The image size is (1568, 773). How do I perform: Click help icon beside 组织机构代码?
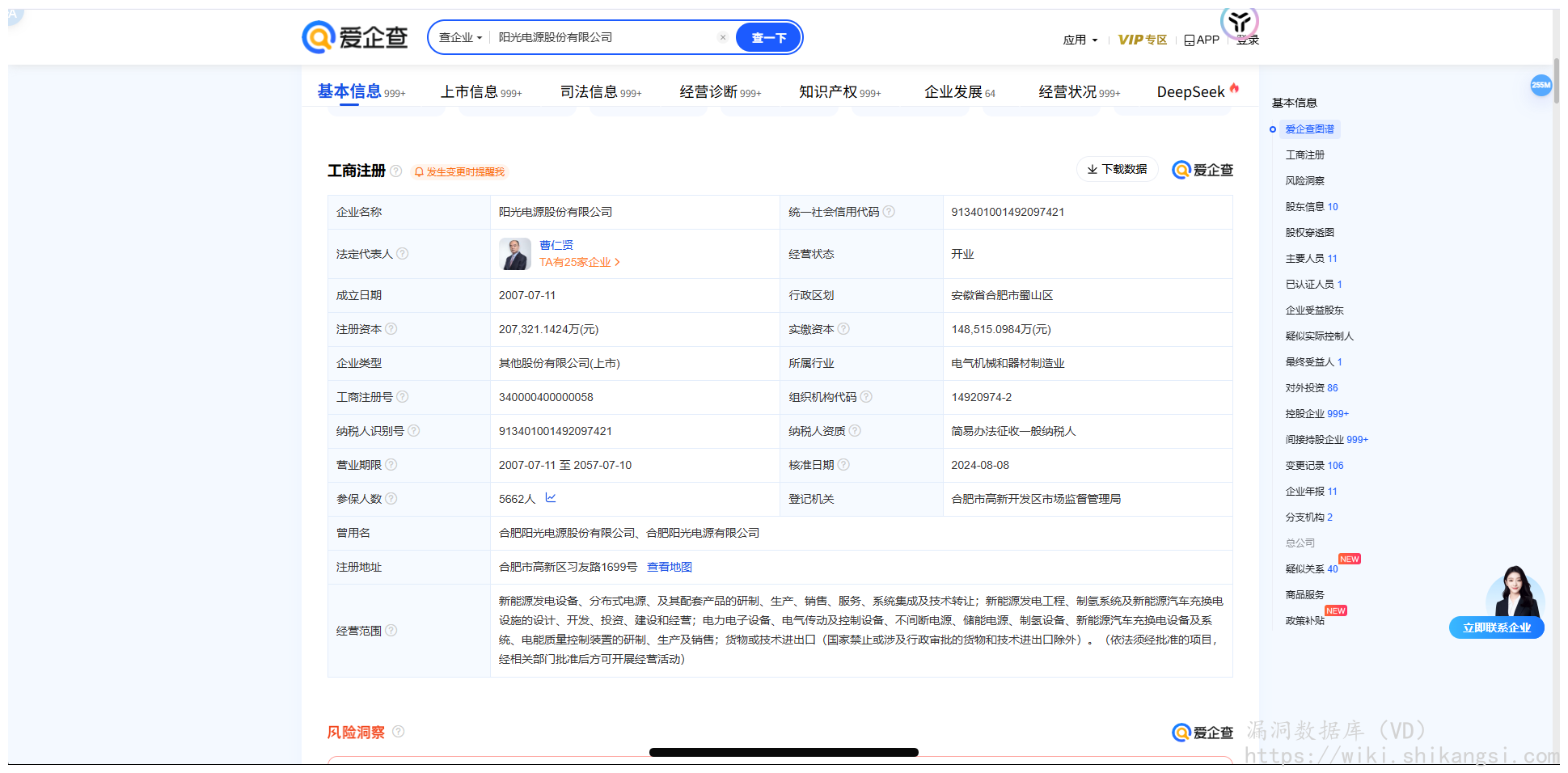point(866,396)
